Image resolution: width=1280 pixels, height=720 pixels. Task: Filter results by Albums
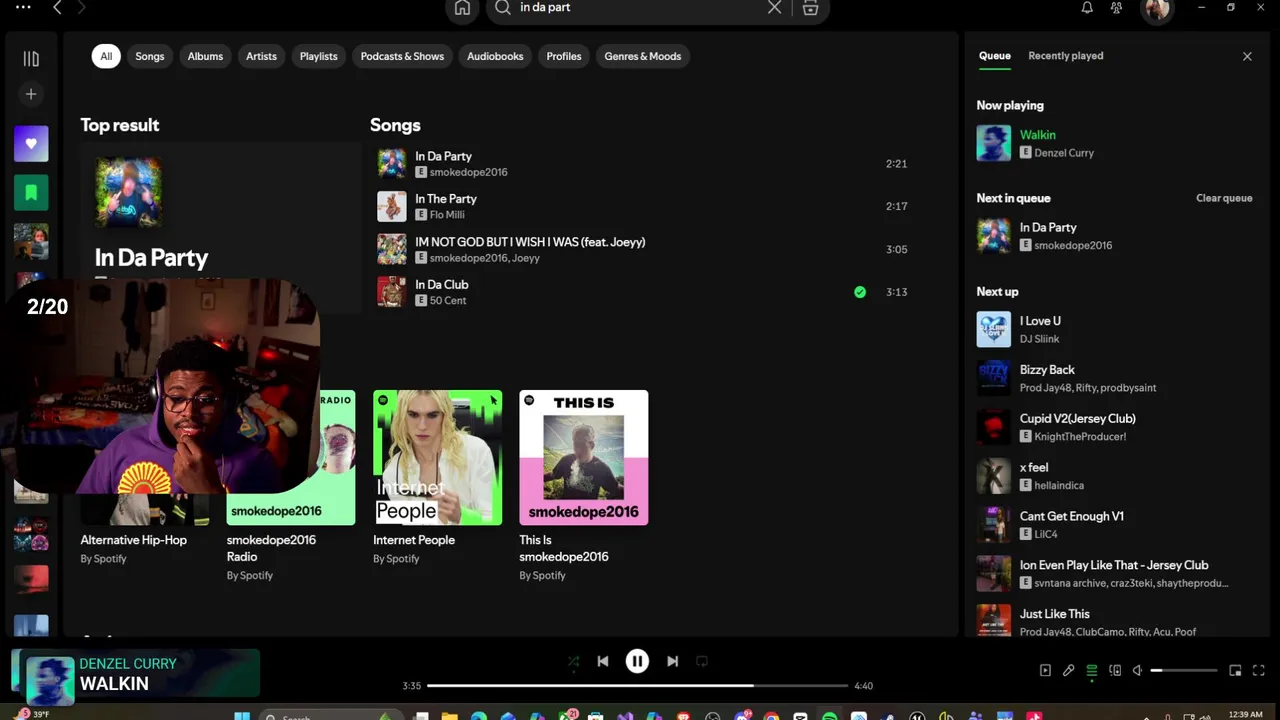point(205,56)
